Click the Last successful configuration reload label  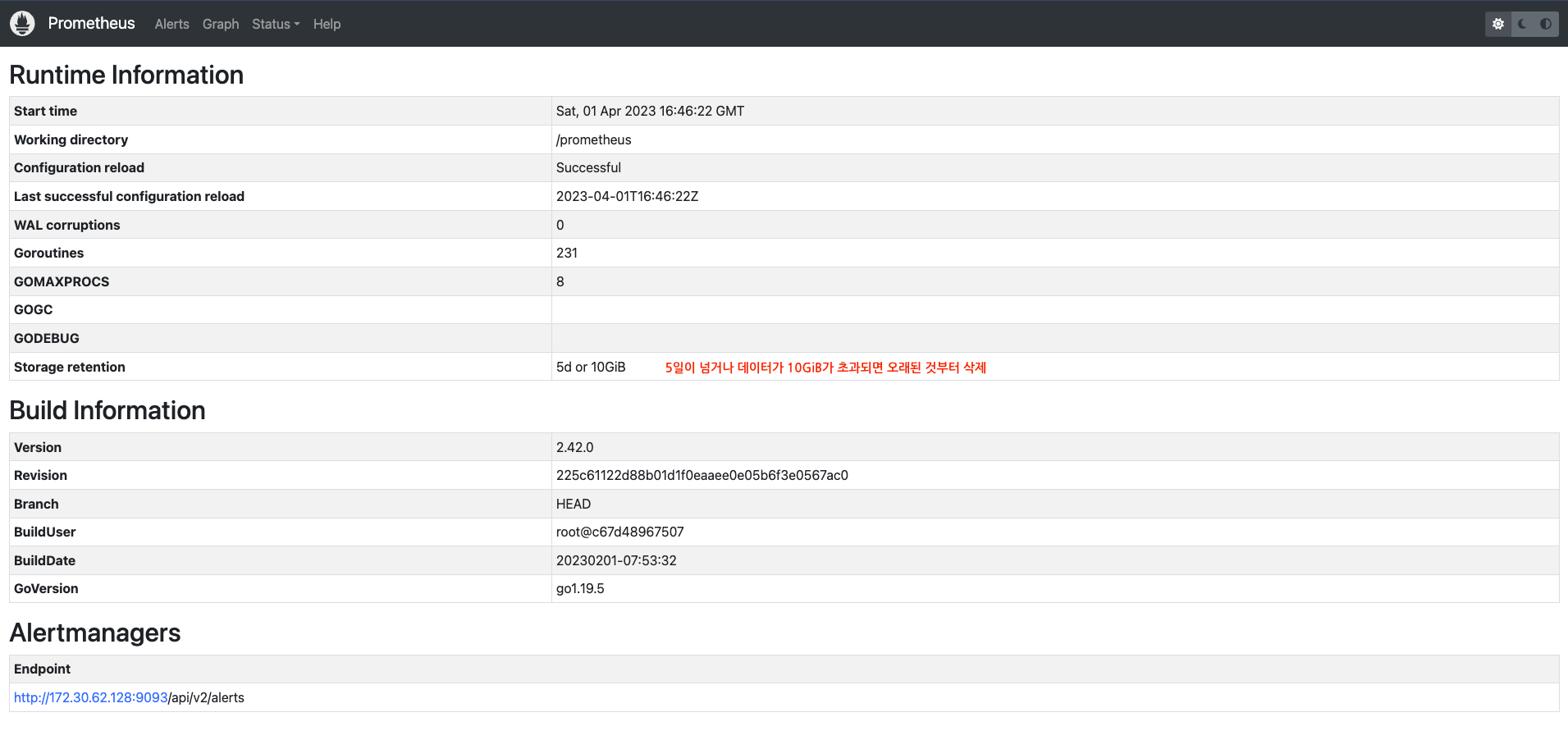[129, 197]
